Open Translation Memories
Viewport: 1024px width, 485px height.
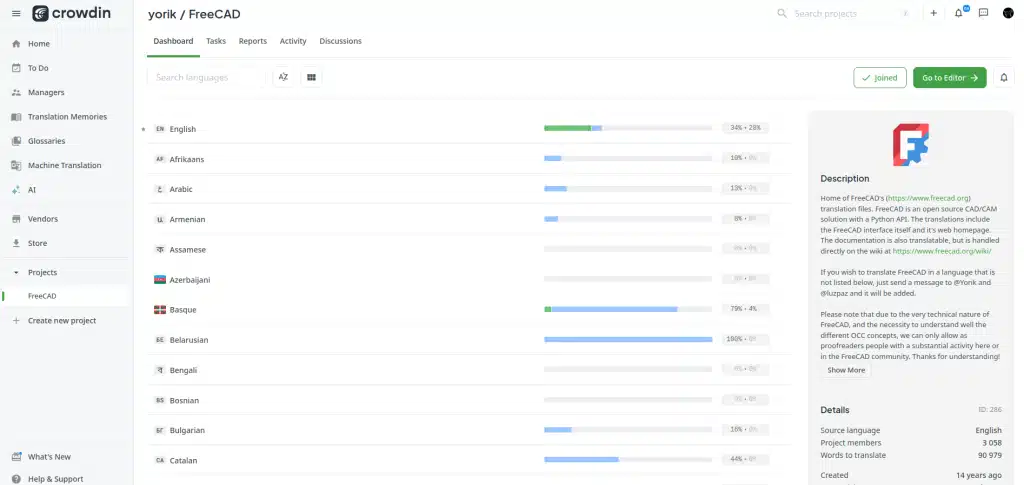(x=67, y=117)
